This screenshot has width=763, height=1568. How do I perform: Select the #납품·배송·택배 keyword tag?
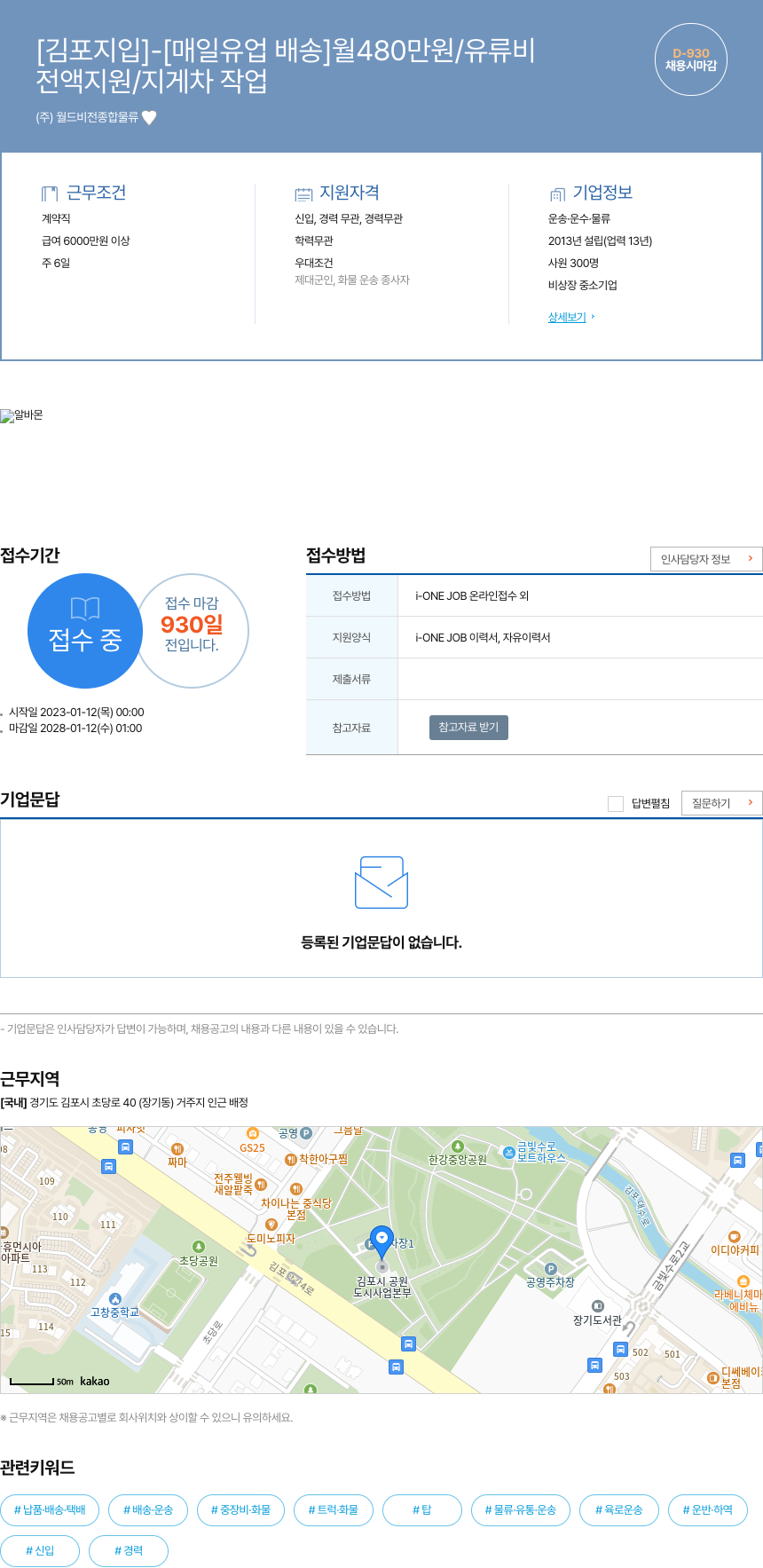pyautogui.click(x=50, y=1509)
